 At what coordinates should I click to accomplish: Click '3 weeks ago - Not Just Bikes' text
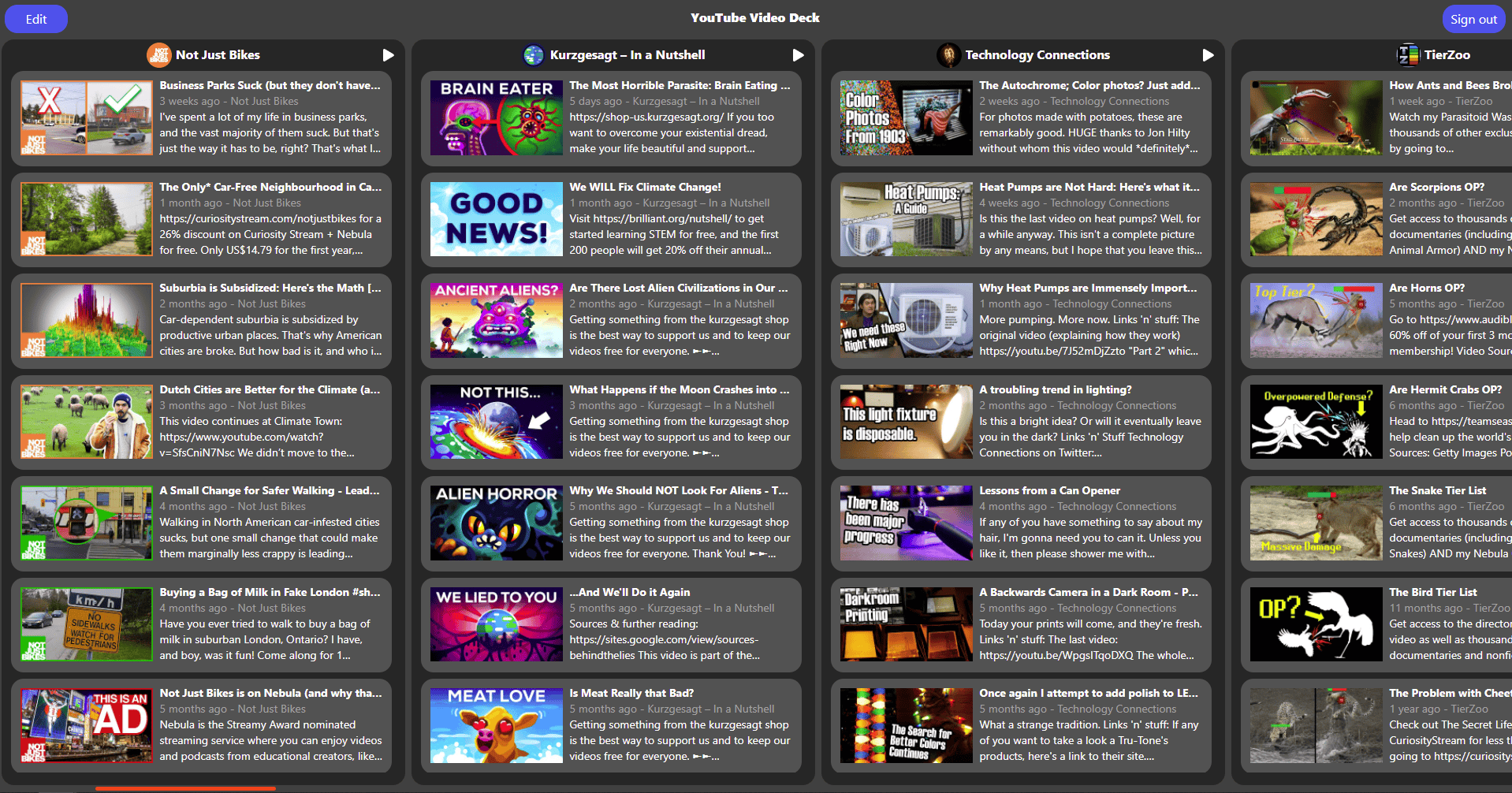click(x=229, y=101)
